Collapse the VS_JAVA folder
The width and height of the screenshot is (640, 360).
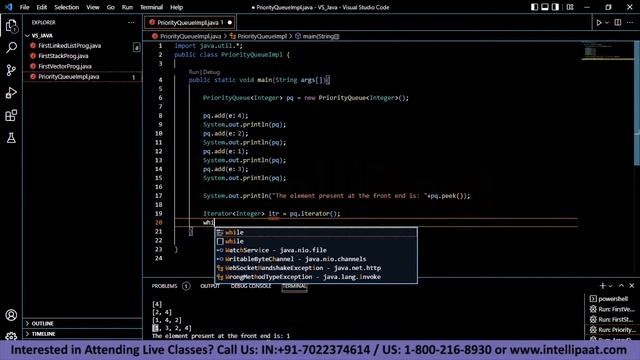[x=82, y=36]
